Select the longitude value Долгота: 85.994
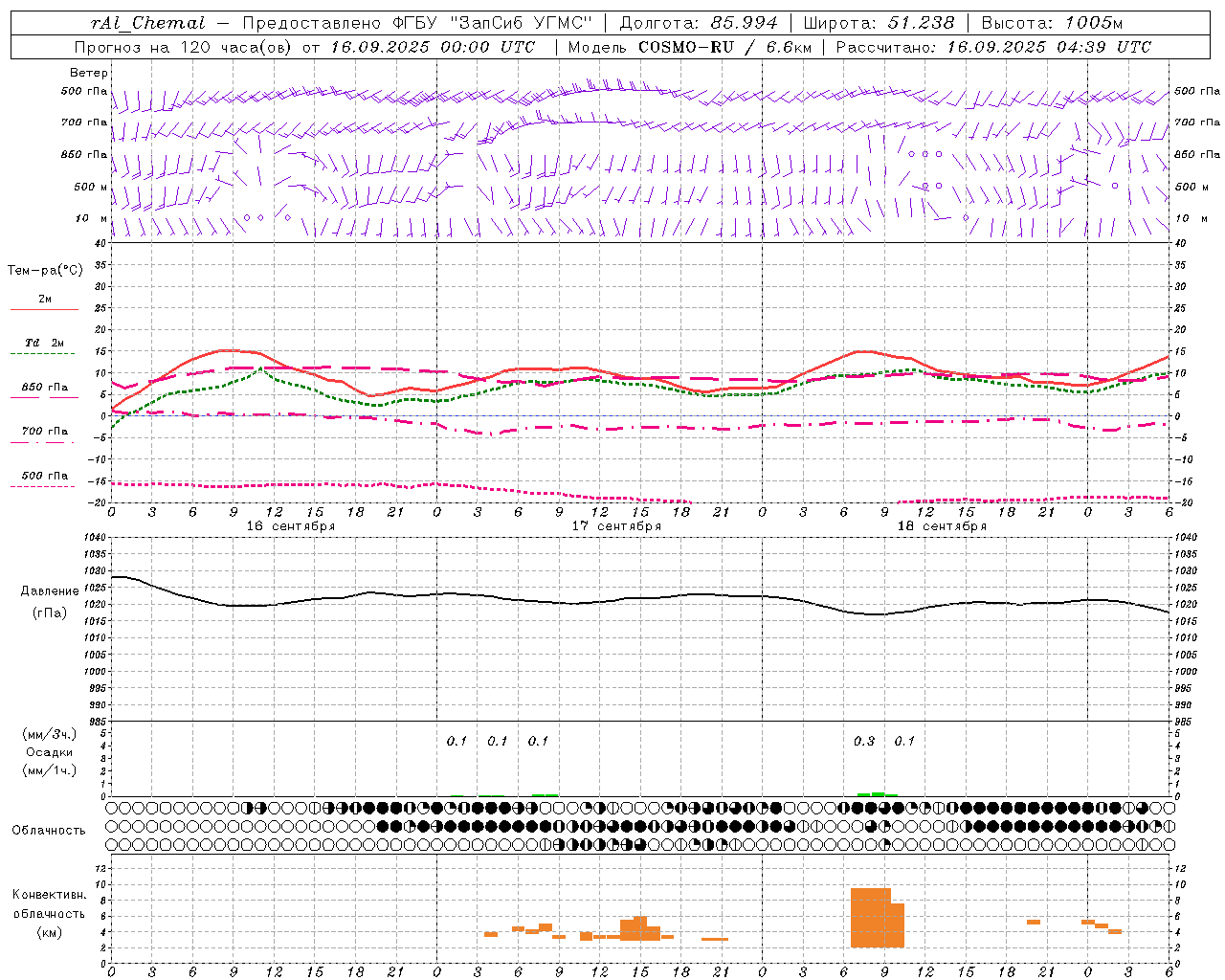 coord(699,23)
